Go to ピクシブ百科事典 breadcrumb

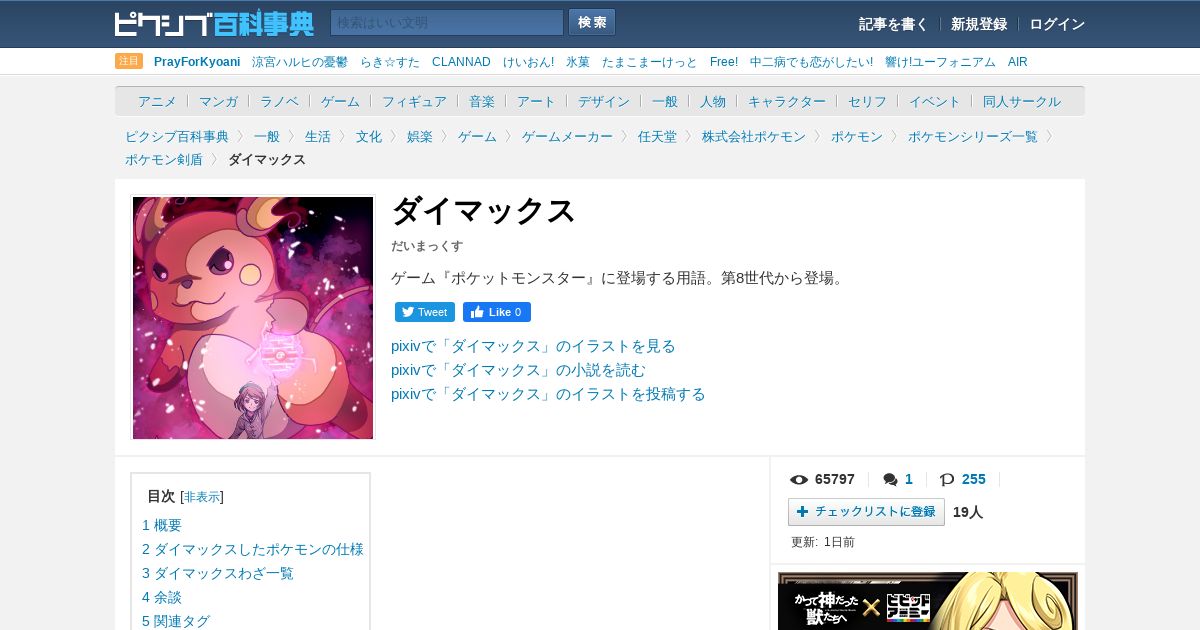click(x=177, y=136)
